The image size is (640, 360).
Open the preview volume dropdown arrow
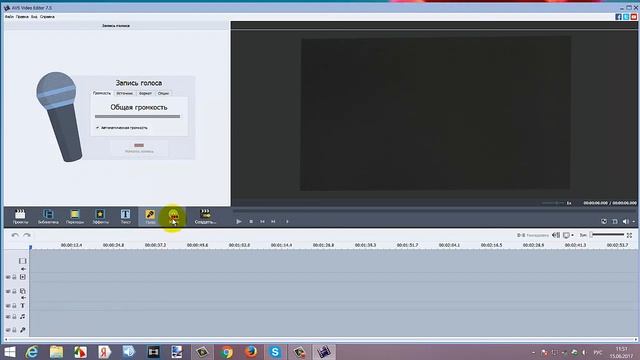click(633, 221)
